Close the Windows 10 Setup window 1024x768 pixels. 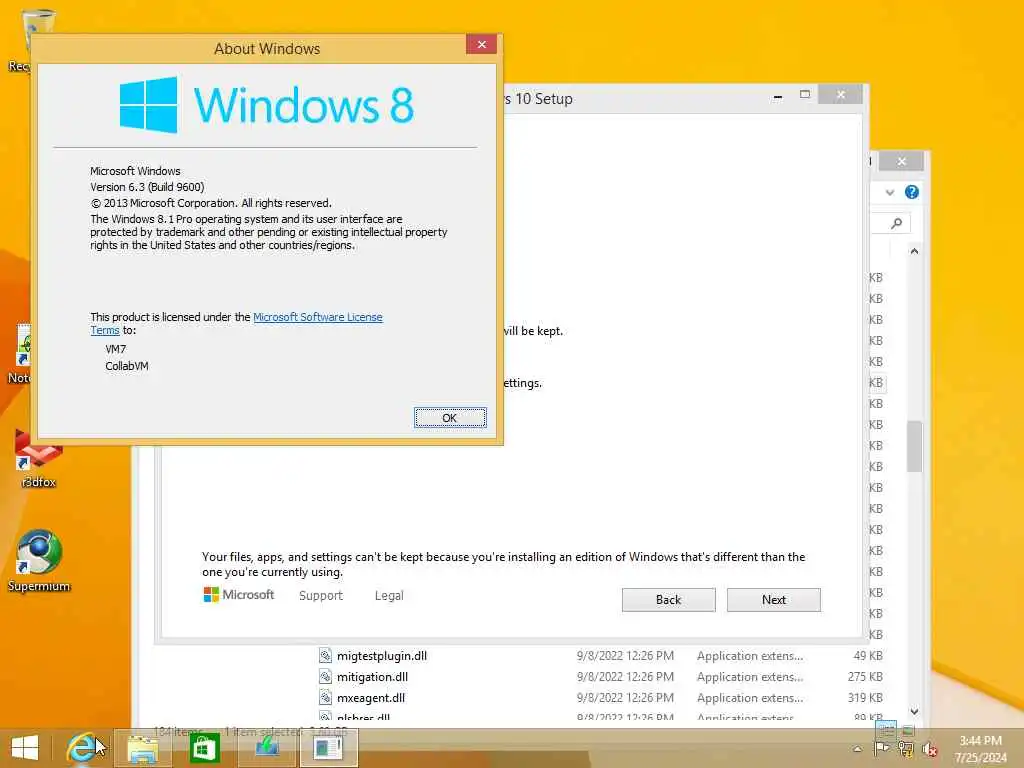point(840,95)
